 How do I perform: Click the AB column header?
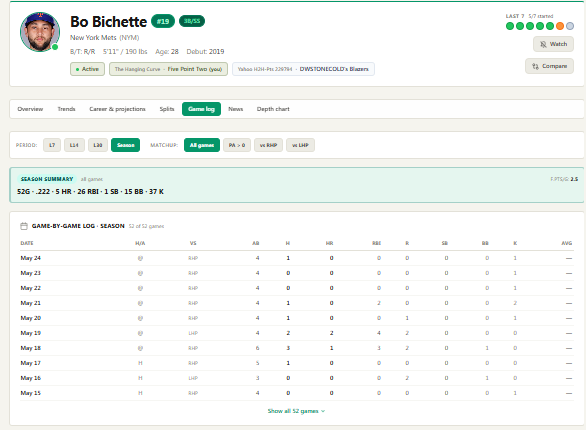256,243
